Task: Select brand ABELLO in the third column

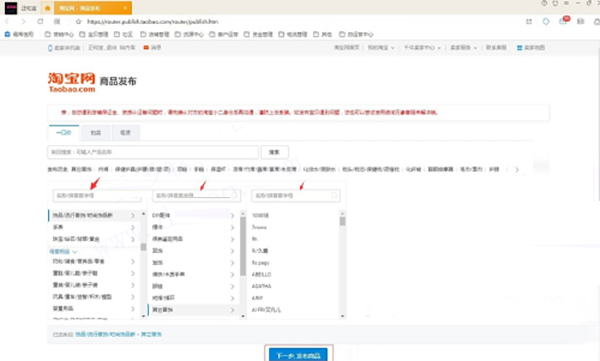Action: tap(261, 274)
